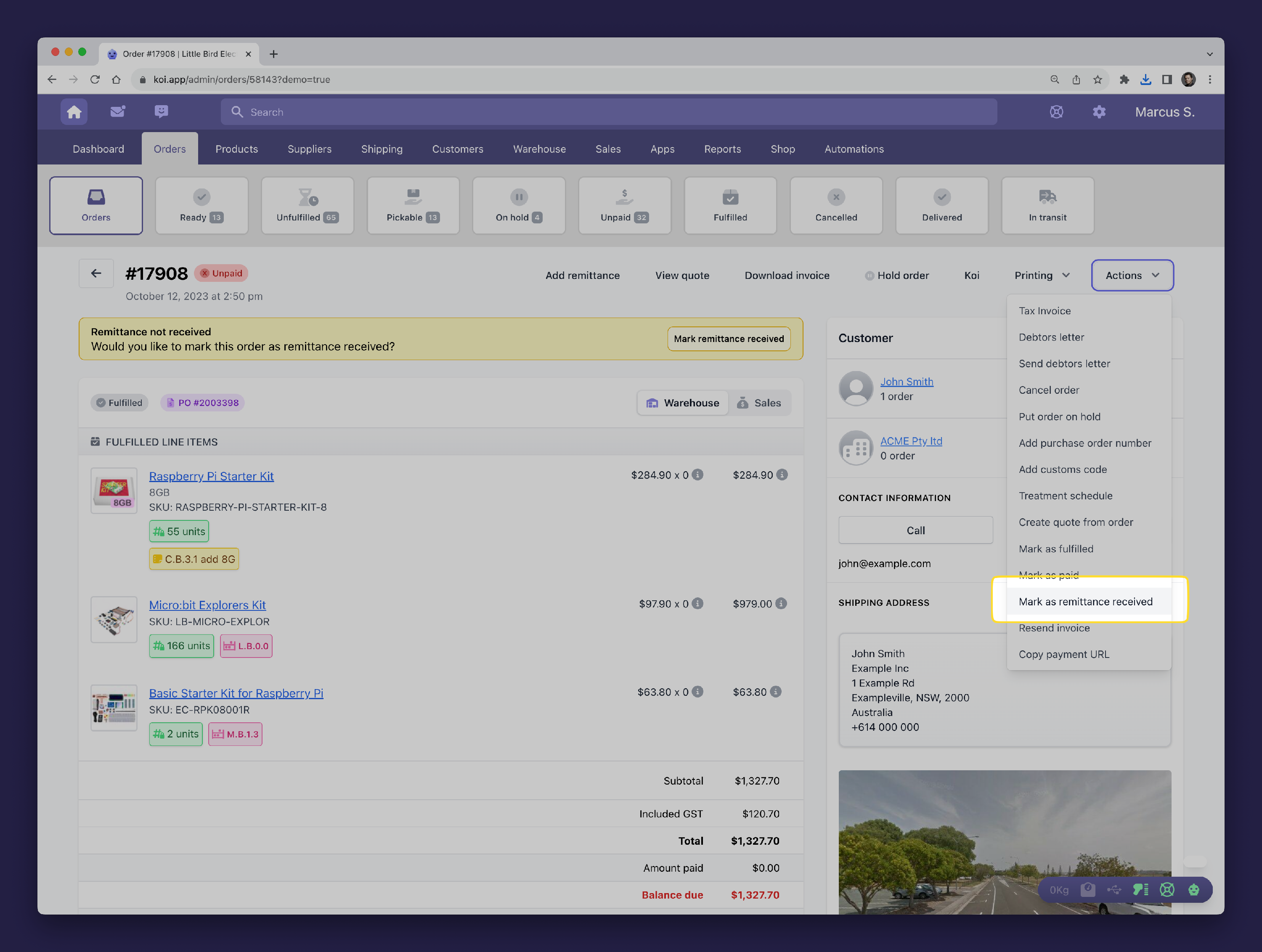This screenshot has width=1262, height=952.
Task: Select Mark as remittance received menu item
Action: pos(1085,601)
